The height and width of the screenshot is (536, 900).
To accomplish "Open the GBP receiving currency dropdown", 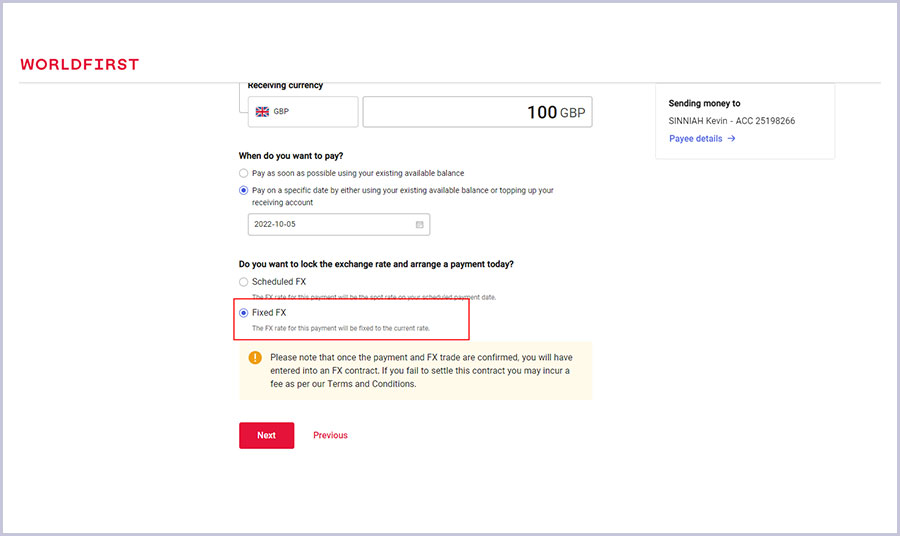I will pos(303,112).
